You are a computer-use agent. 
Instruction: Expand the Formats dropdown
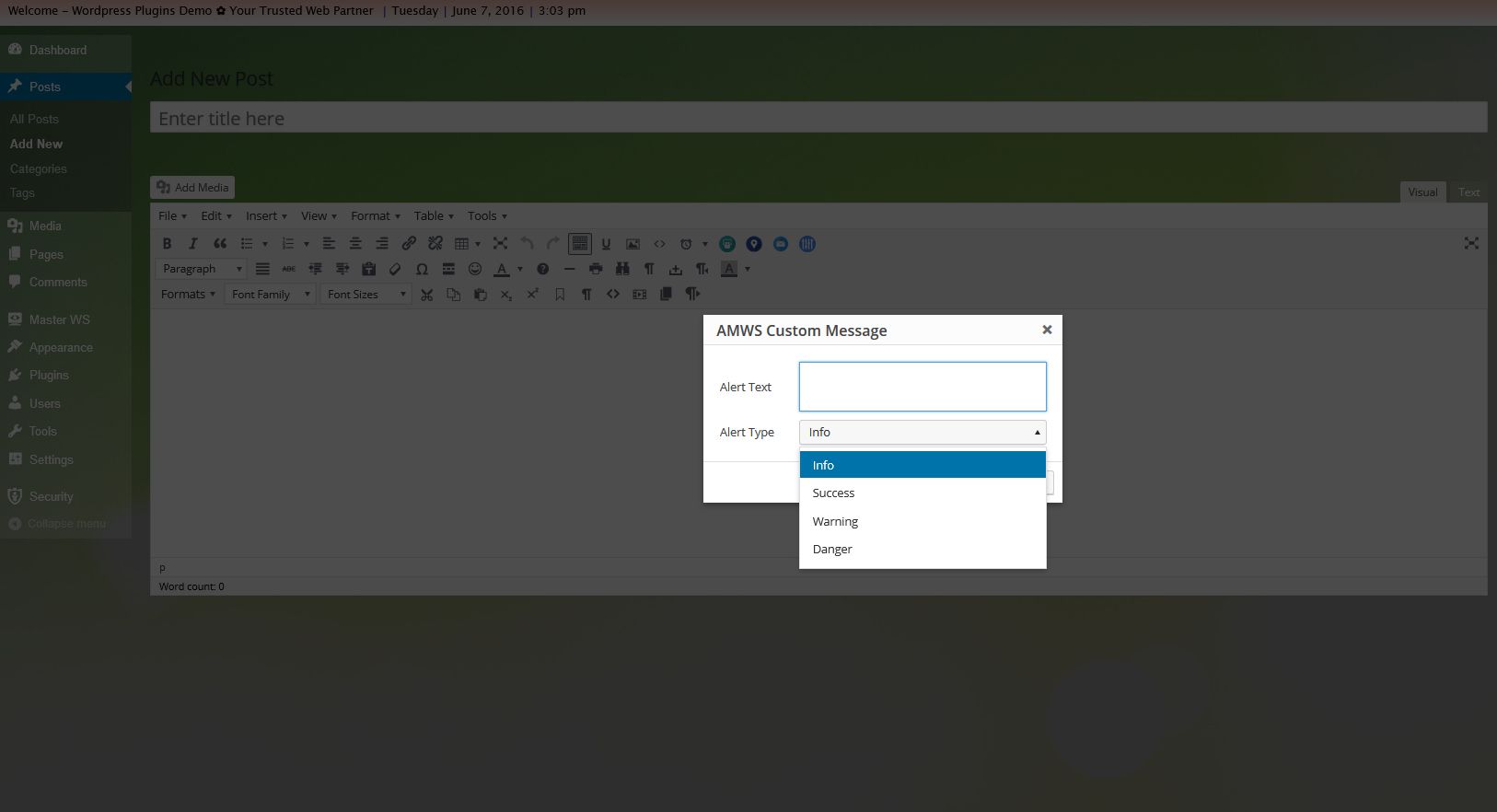[x=188, y=295]
